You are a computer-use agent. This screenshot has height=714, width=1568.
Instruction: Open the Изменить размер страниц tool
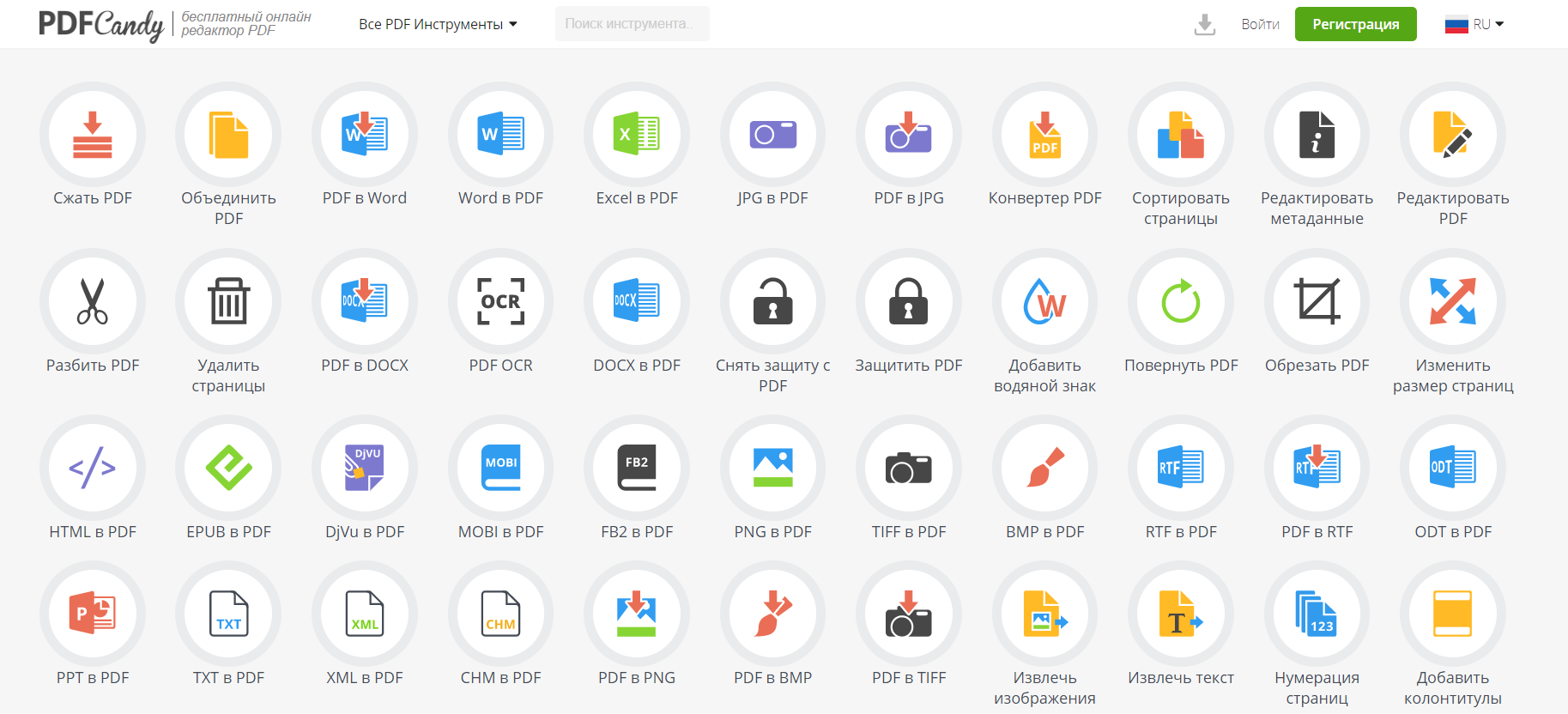[1453, 301]
